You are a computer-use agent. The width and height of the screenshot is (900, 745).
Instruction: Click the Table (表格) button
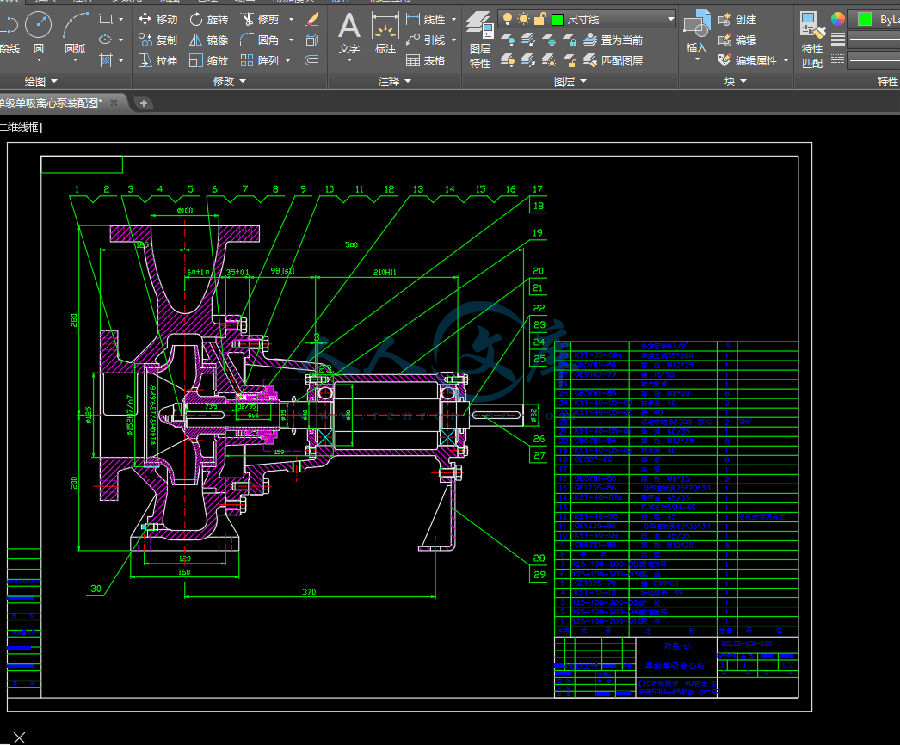coord(425,60)
